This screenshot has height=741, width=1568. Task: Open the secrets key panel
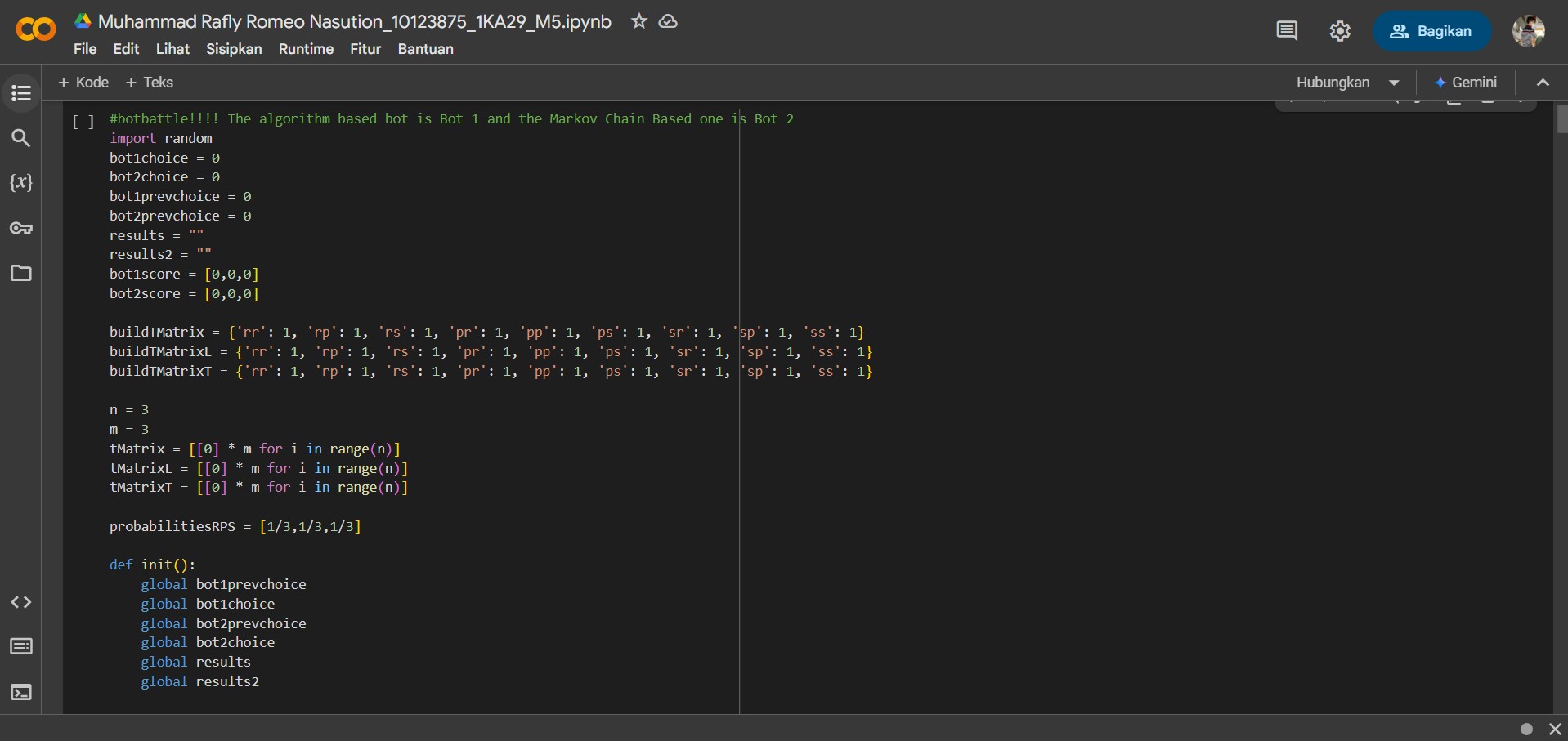tap(21, 228)
